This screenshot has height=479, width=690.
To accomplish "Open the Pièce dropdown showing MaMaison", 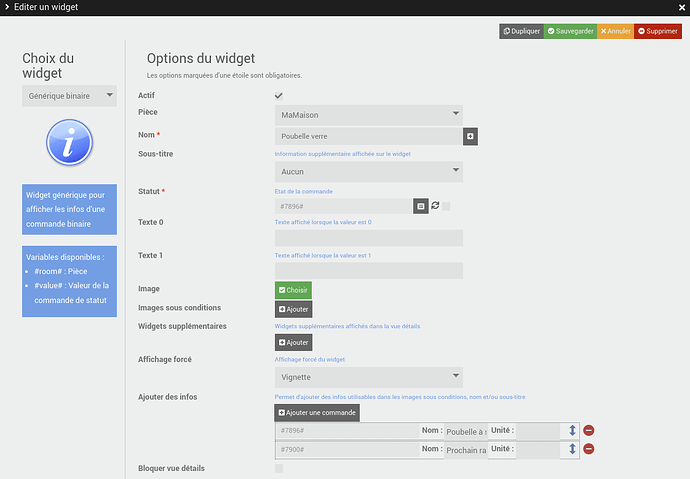I will tap(368, 115).
